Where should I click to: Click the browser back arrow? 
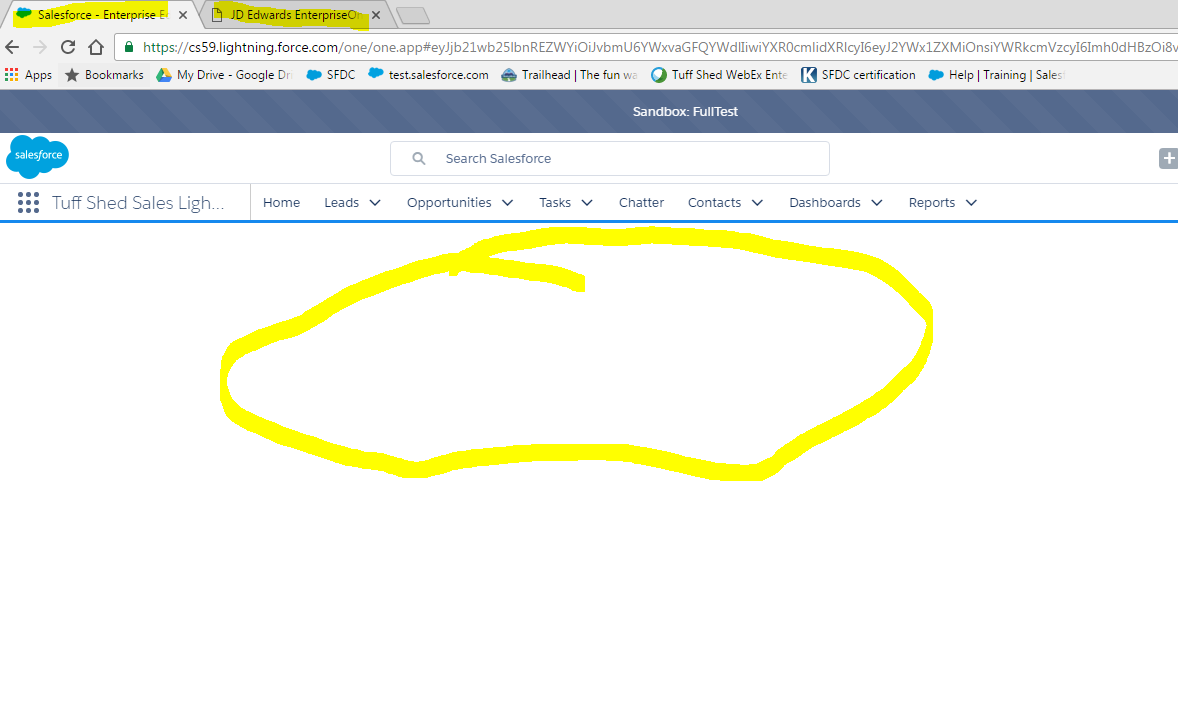(12, 47)
